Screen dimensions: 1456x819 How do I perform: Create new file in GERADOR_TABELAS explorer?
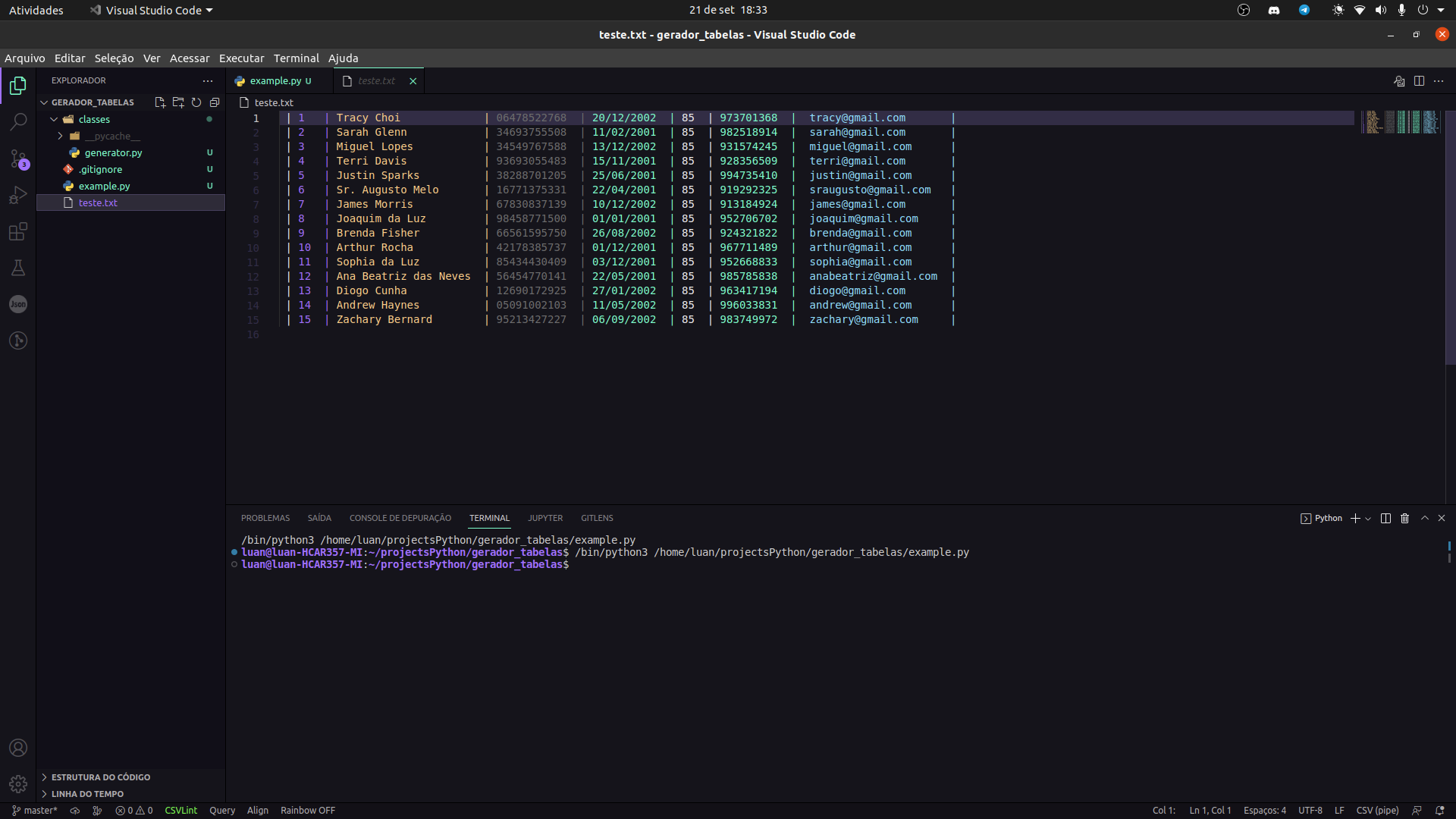(160, 102)
